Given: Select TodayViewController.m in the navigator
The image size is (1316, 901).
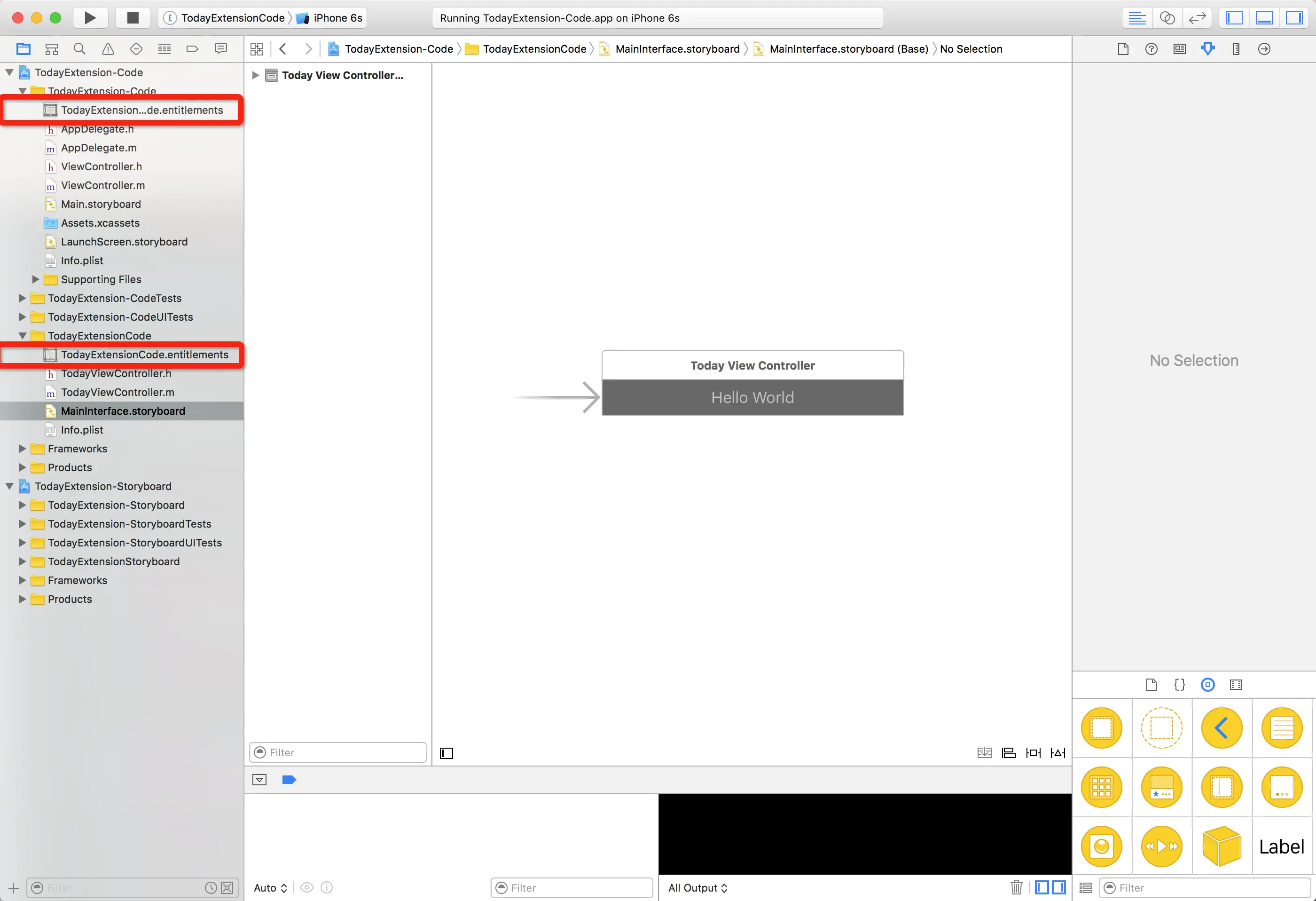Looking at the screenshot, I should [x=117, y=392].
